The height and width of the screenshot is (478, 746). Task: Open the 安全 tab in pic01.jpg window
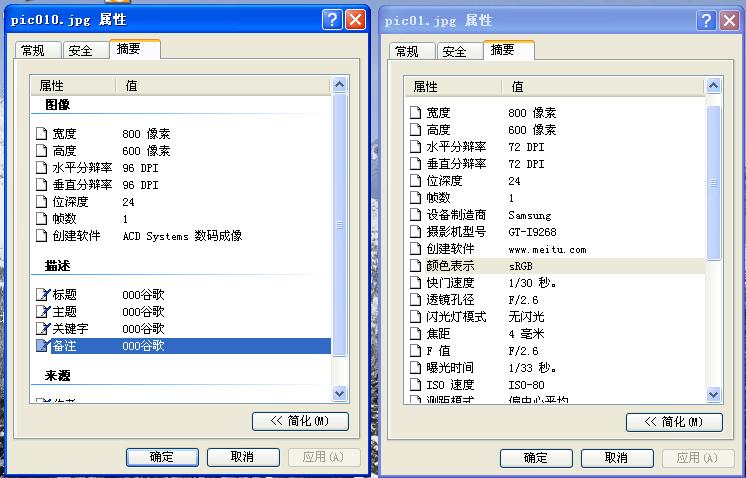[460, 51]
